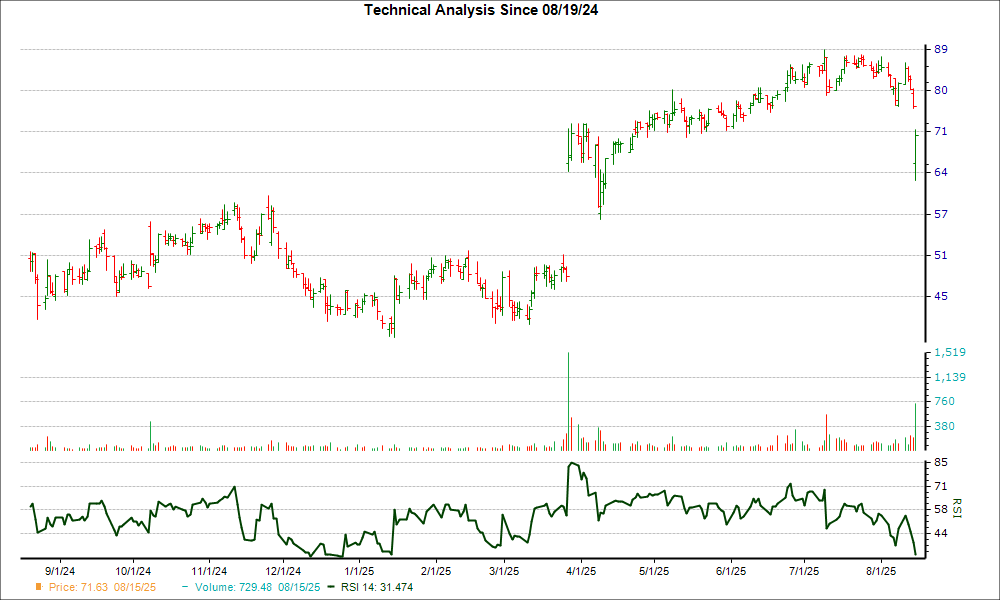1000x600 pixels.
Task: Select the 57 price axis label
Action: 941,214
